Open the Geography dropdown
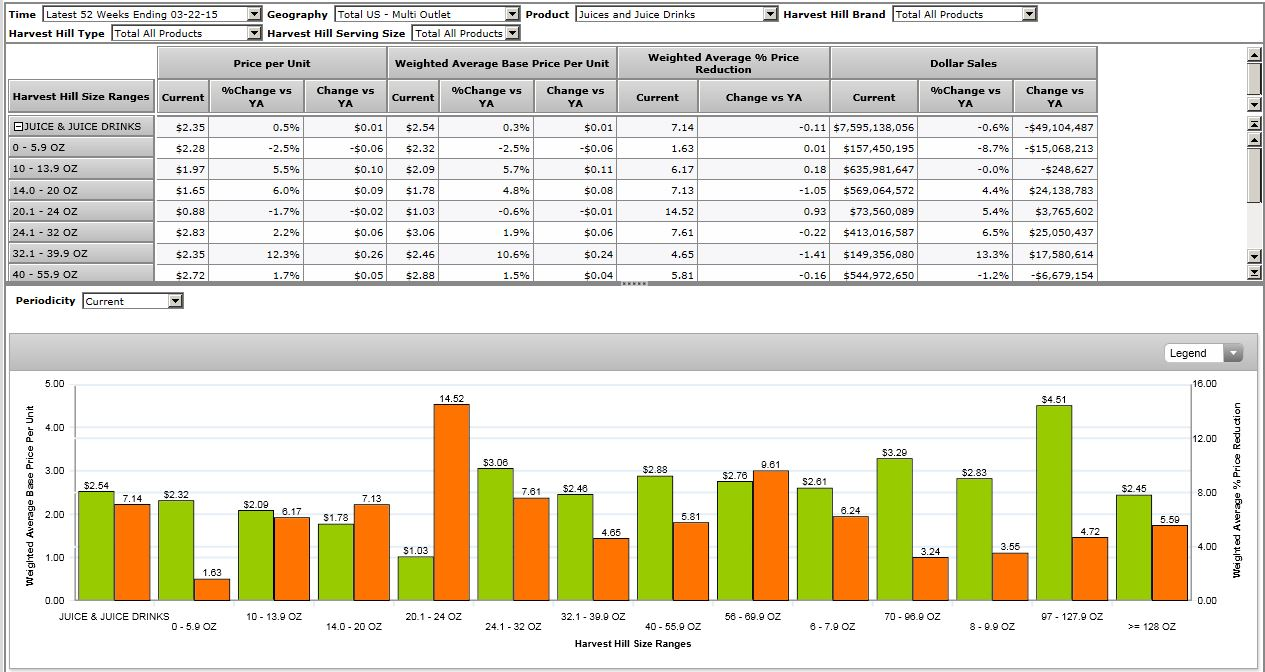This screenshot has width=1265, height=672. click(x=512, y=14)
